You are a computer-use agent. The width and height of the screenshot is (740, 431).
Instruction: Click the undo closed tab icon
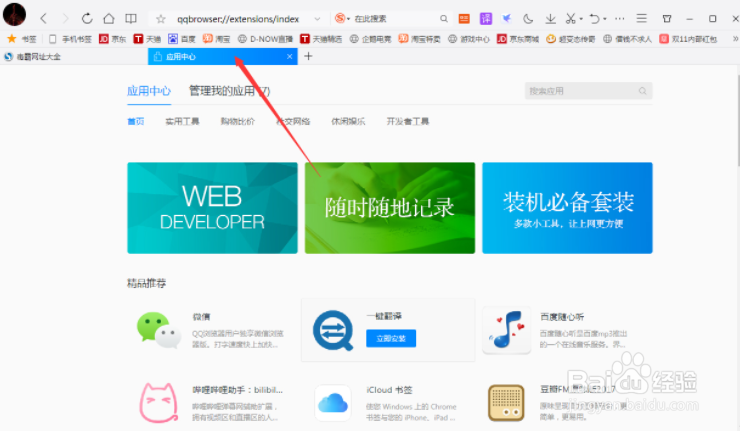(x=595, y=18)
